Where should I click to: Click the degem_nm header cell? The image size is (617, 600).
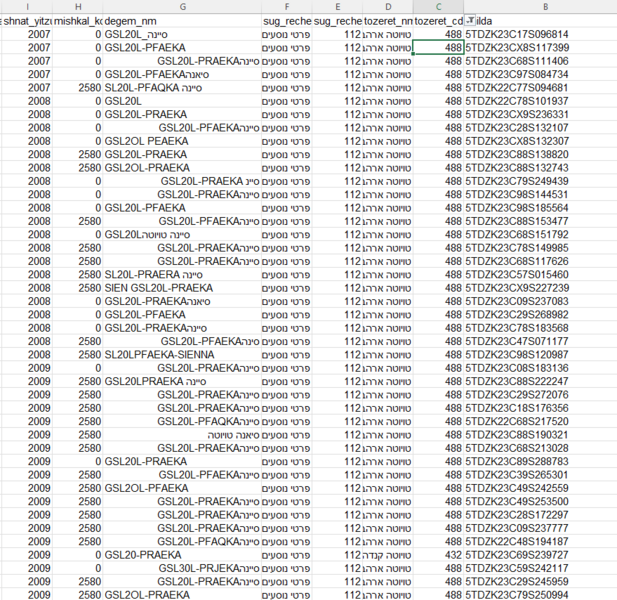(182, 21)
